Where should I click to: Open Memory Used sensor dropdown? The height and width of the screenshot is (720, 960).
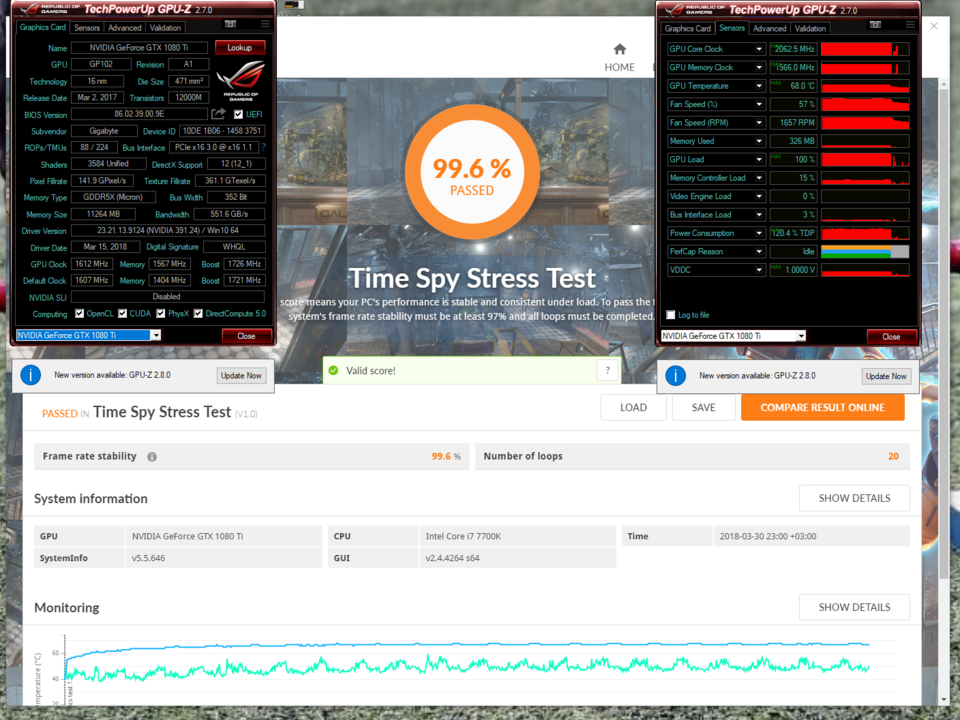[759, 141]
